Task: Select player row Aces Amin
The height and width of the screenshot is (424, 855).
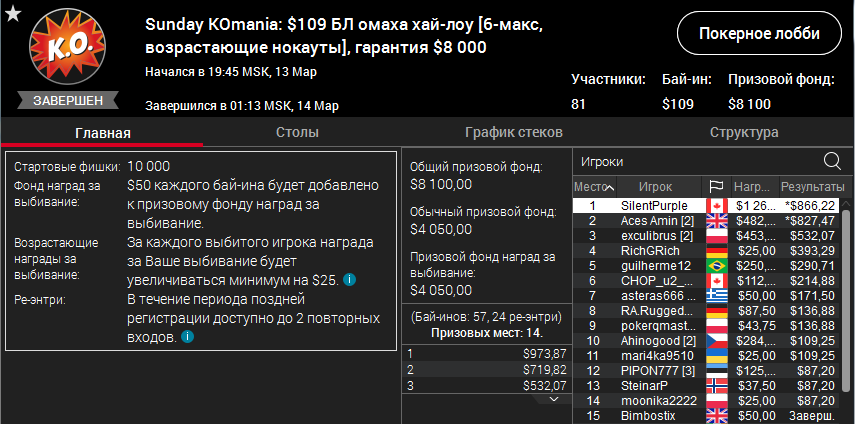Action: (x=657, y=220)
